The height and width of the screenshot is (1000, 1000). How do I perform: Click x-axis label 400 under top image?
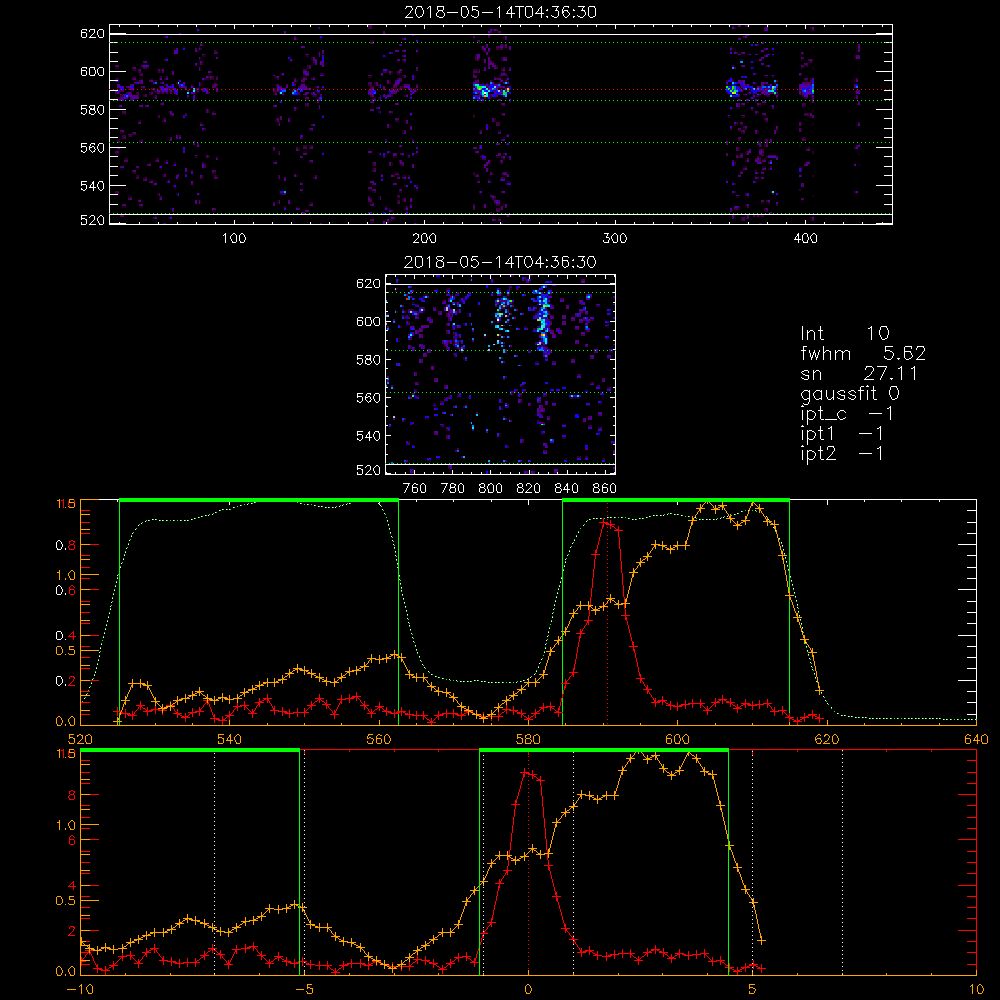805,239
